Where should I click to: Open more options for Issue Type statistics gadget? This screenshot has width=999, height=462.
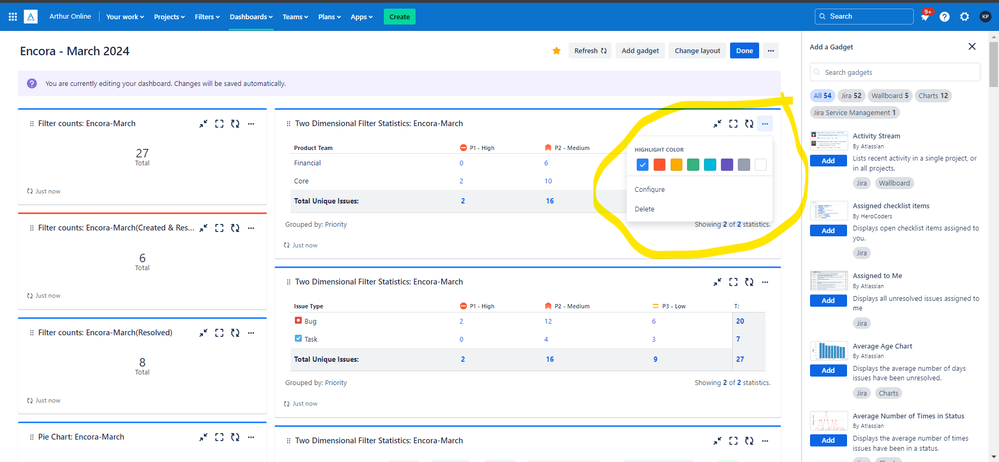click(765, 282)
